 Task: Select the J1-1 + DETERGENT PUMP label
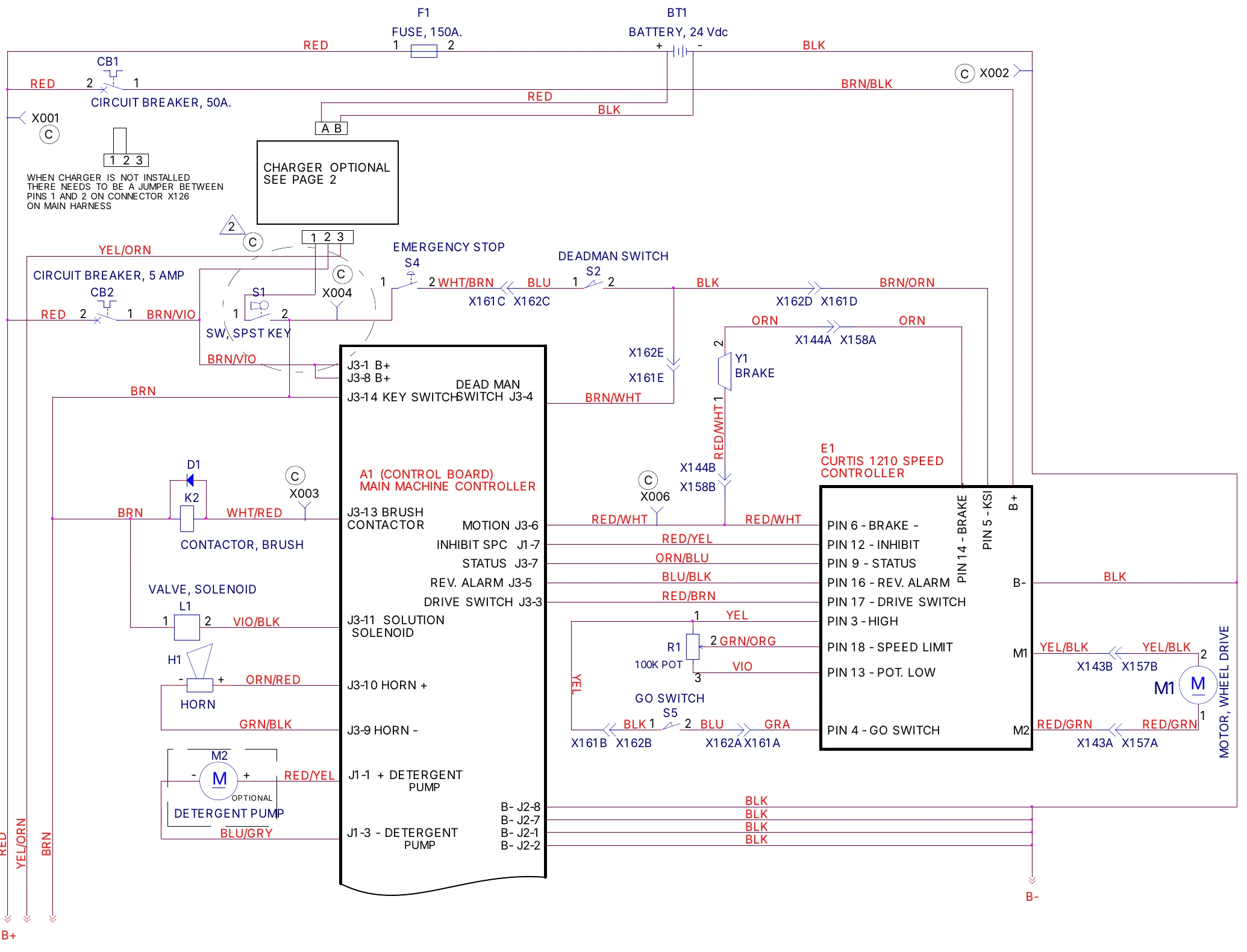(x=405, y=781)
